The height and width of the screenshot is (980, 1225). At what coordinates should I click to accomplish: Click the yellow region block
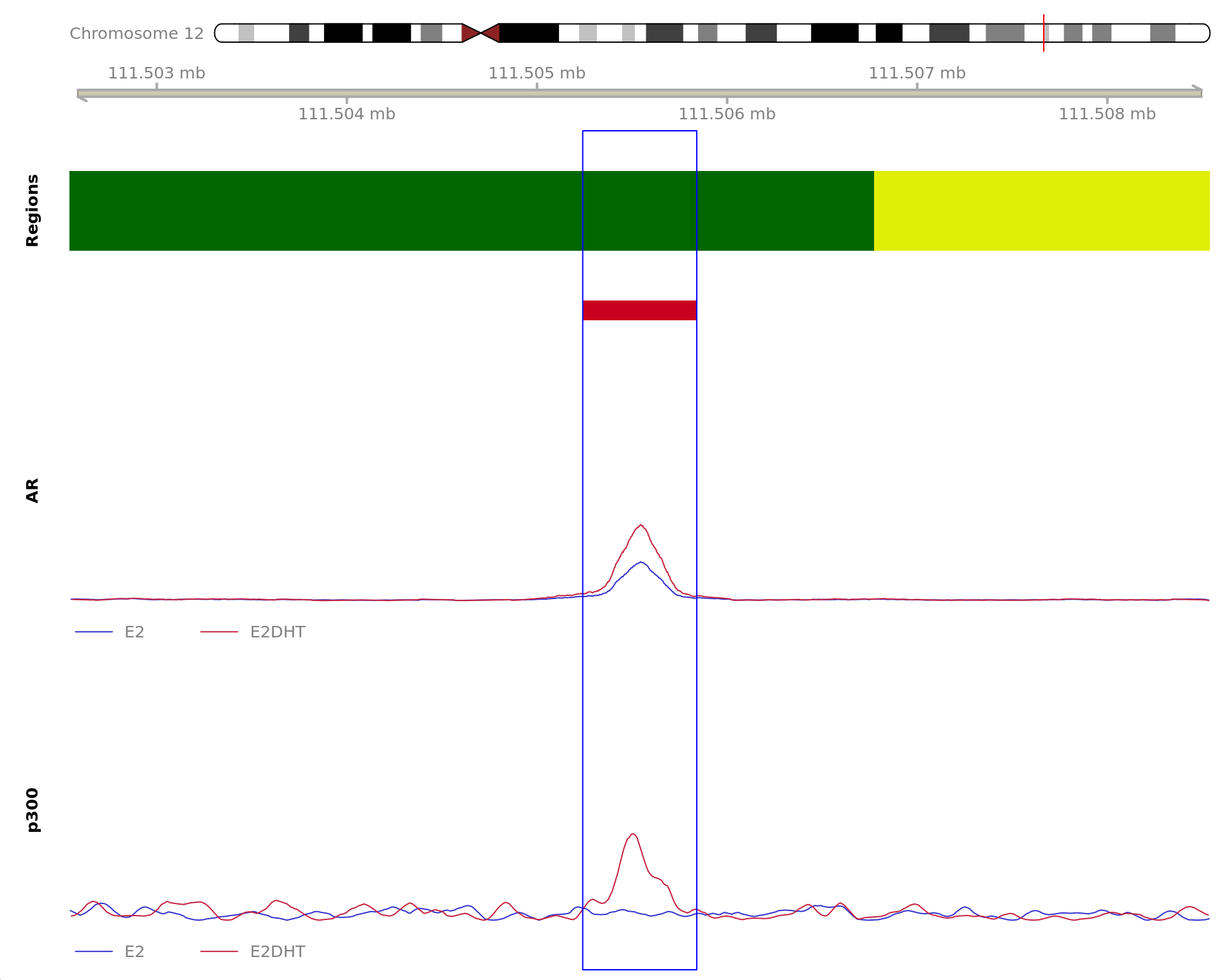coord(1042,211)
